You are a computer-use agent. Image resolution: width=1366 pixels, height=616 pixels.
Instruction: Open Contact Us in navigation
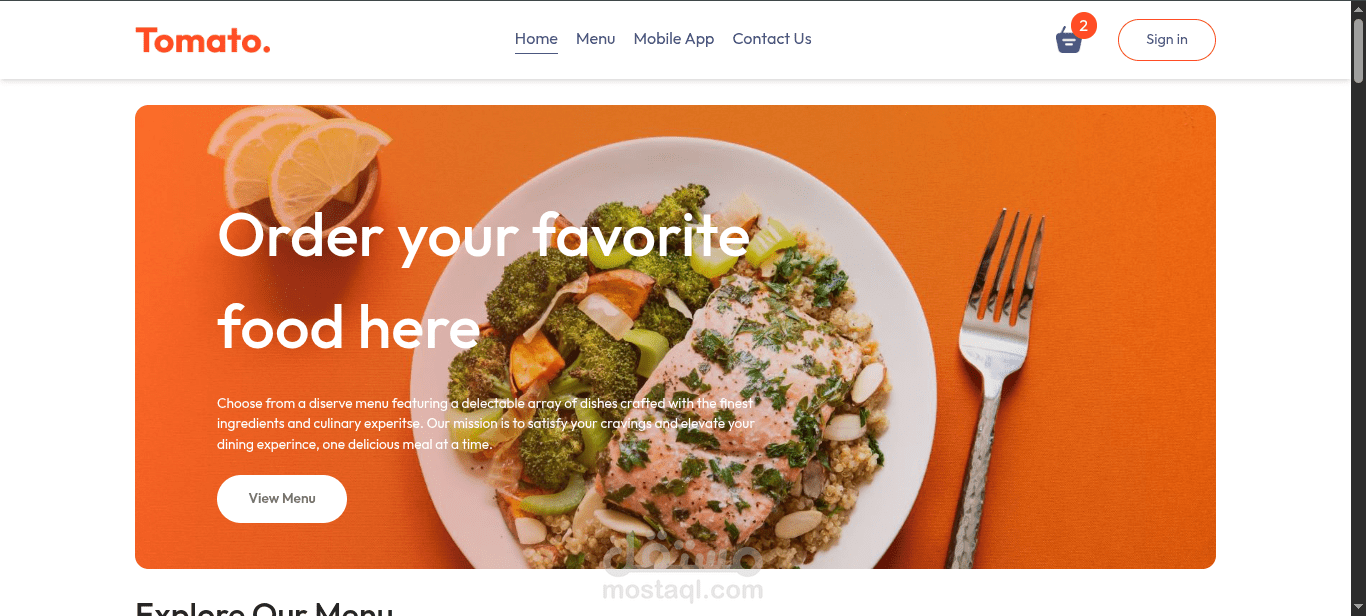click(x=772, y=39)
